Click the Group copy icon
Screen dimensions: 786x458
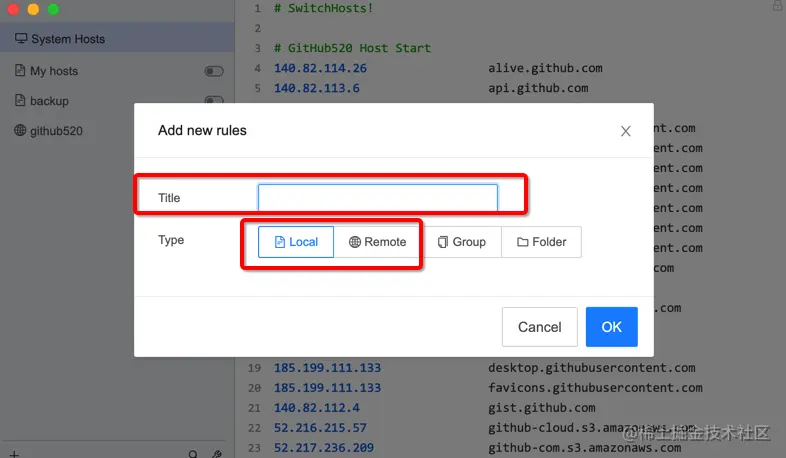[443, 242]
